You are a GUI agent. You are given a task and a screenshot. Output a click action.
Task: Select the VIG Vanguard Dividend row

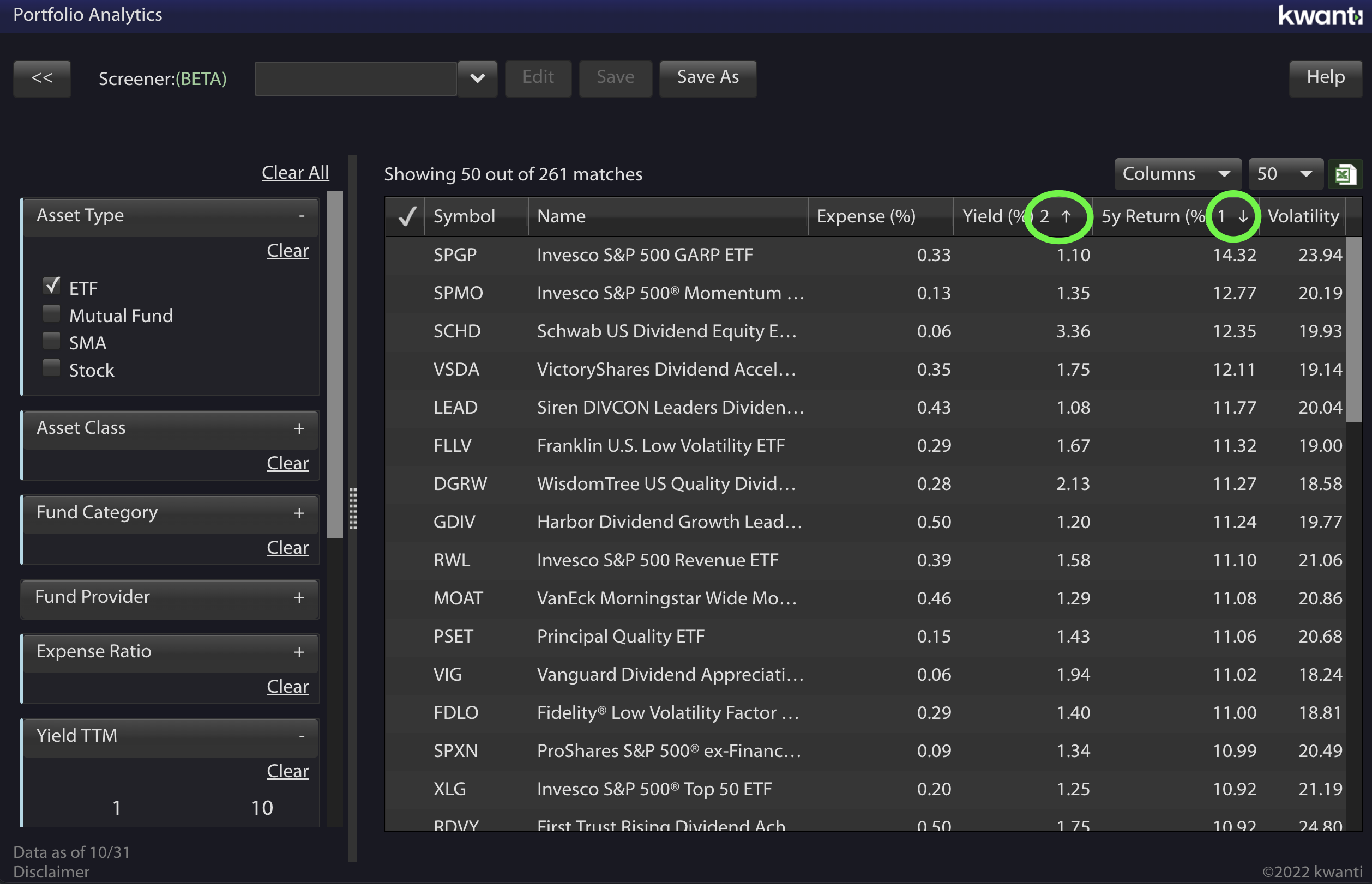(x=865, y=675)
